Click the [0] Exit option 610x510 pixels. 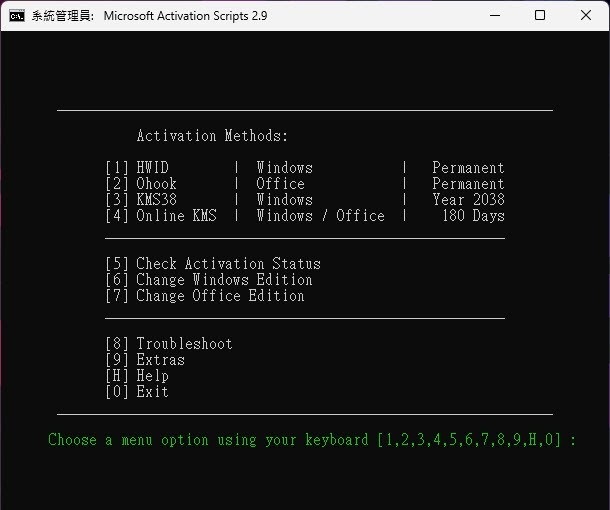(x=137, y=392)
